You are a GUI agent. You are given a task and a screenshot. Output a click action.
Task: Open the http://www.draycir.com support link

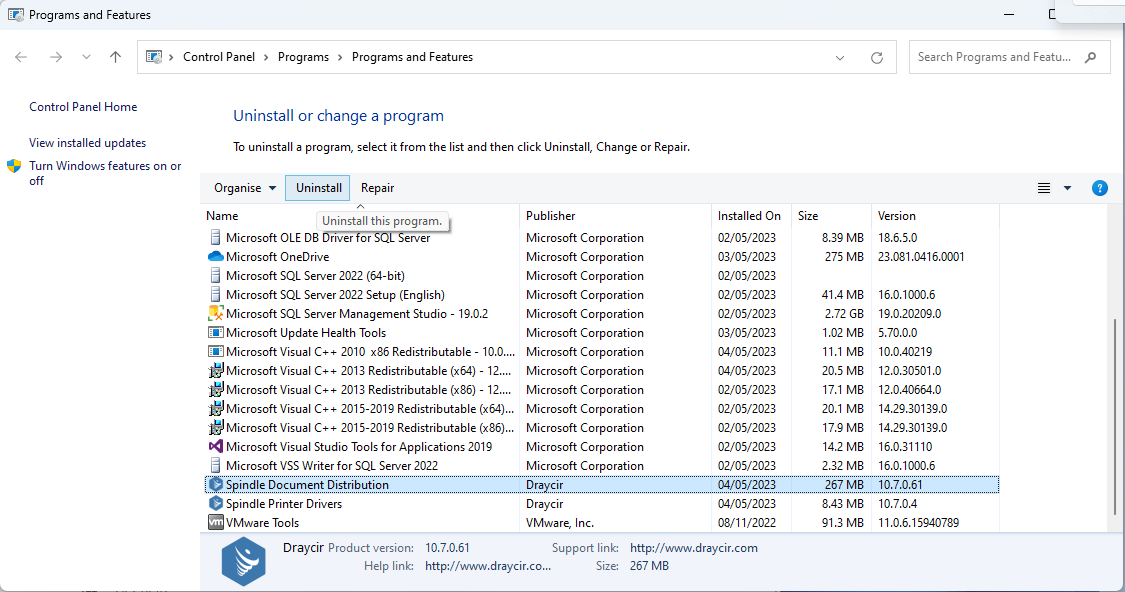pyautogui.click(x=693, y=548)
